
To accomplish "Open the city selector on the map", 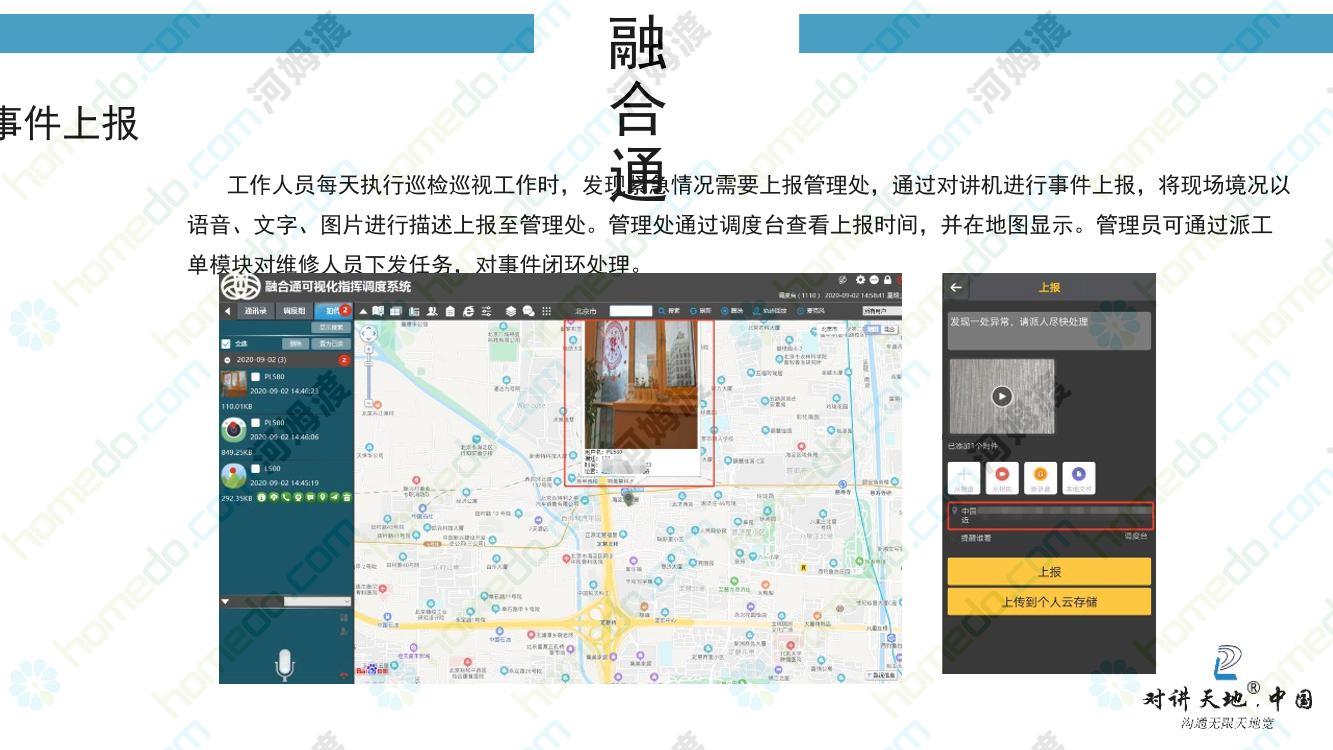I will tap(832, 329).
